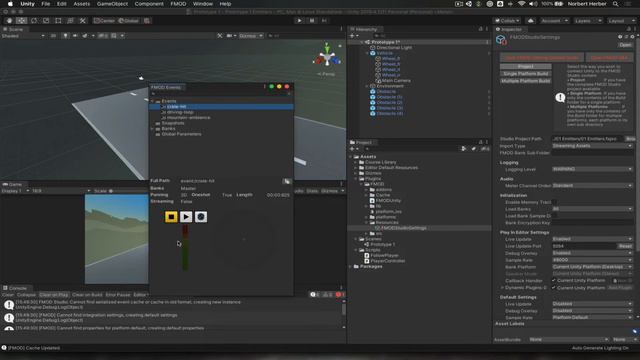Switch to the Console tab
Screen dimensions: 640x360
[x=15, y=288]
